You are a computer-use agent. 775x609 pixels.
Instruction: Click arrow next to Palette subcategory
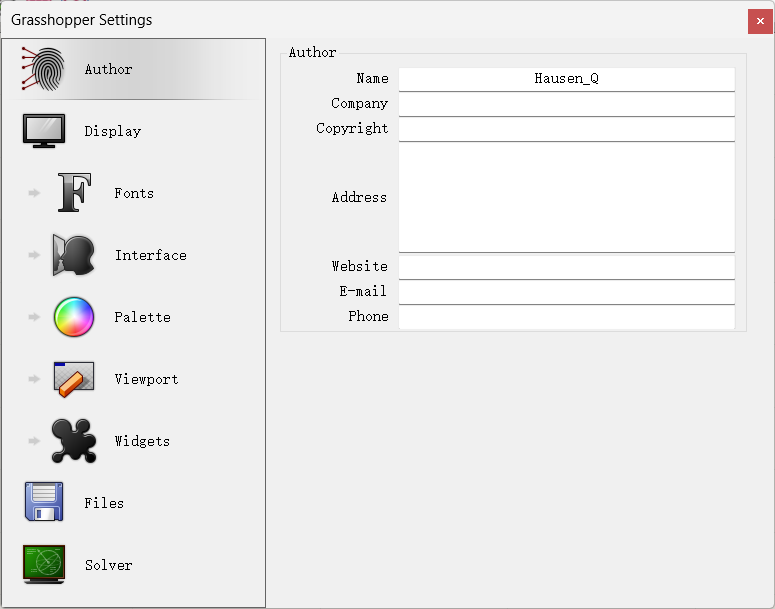[34, 317]
